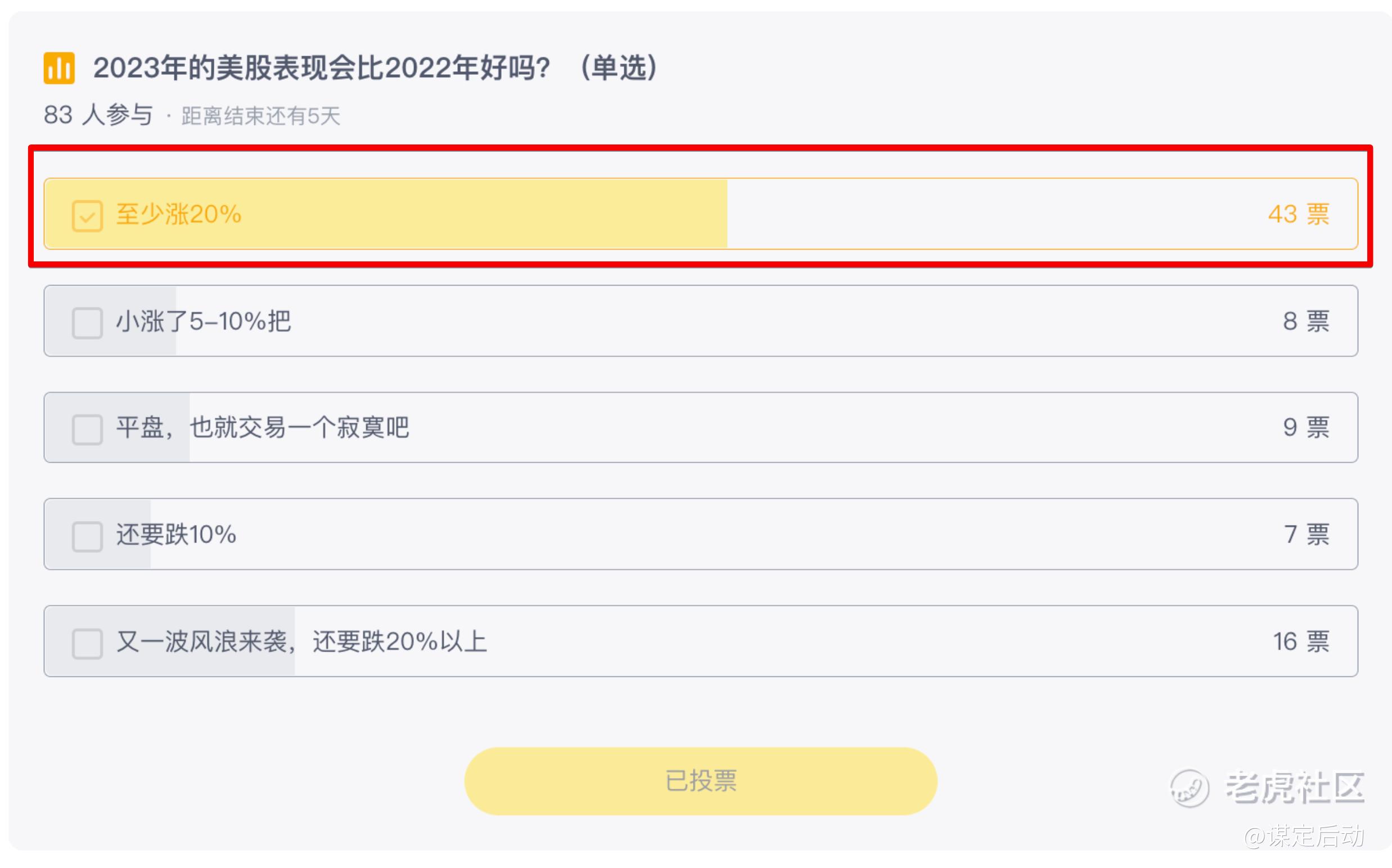Screen dimensions: 1392x868
Task: Click the 43 票 vote count
Action: pos(1299,215)
